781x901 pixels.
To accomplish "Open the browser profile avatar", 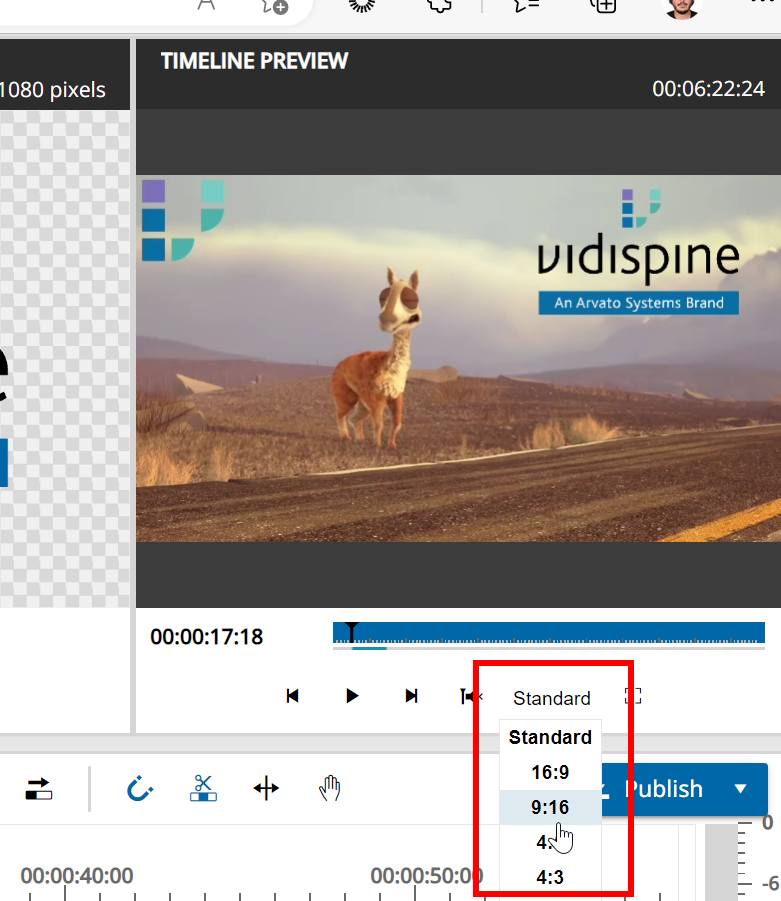I will (683, 6).
